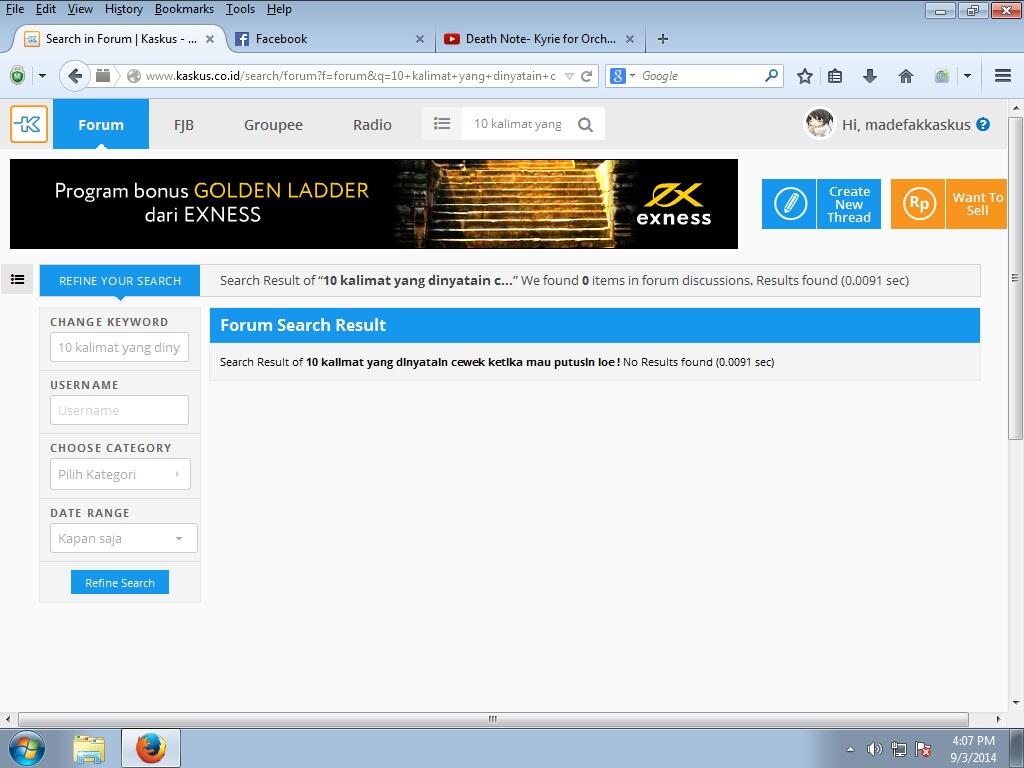Open the downloads arrow icon

click(x=869, y=76)
